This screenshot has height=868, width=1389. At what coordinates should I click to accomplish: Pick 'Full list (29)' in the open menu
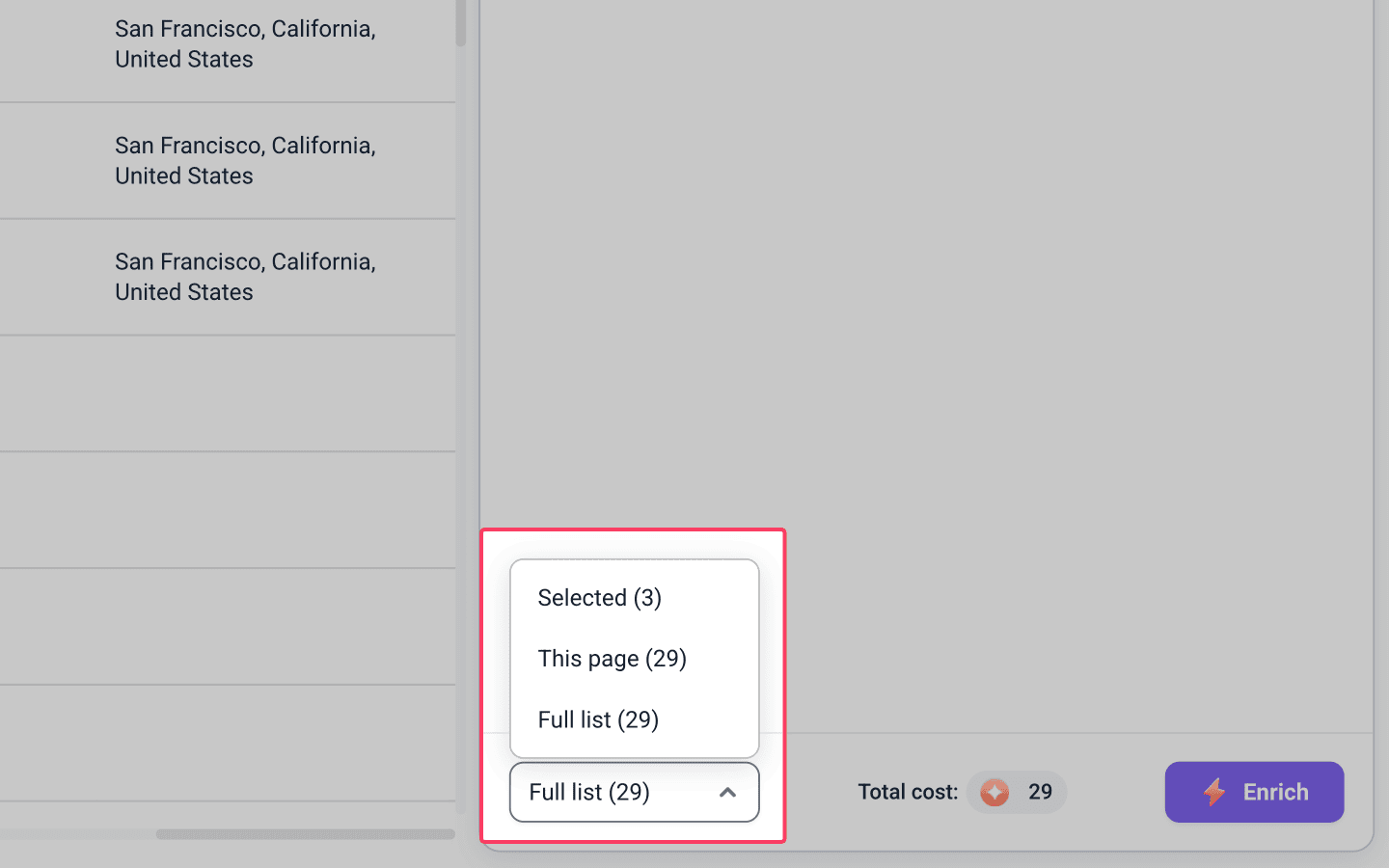pyautogui.click(x=634, y=719)
